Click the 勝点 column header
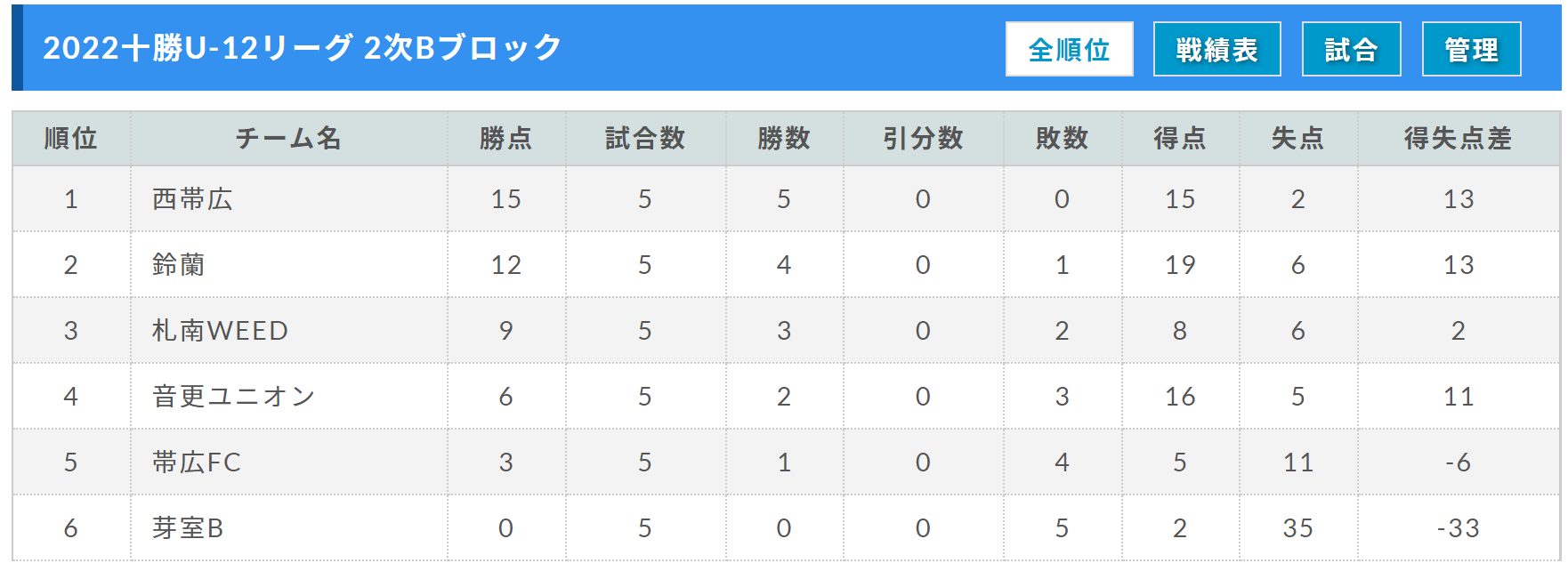Screen dimensions: 1568x571 click(505, 139)
